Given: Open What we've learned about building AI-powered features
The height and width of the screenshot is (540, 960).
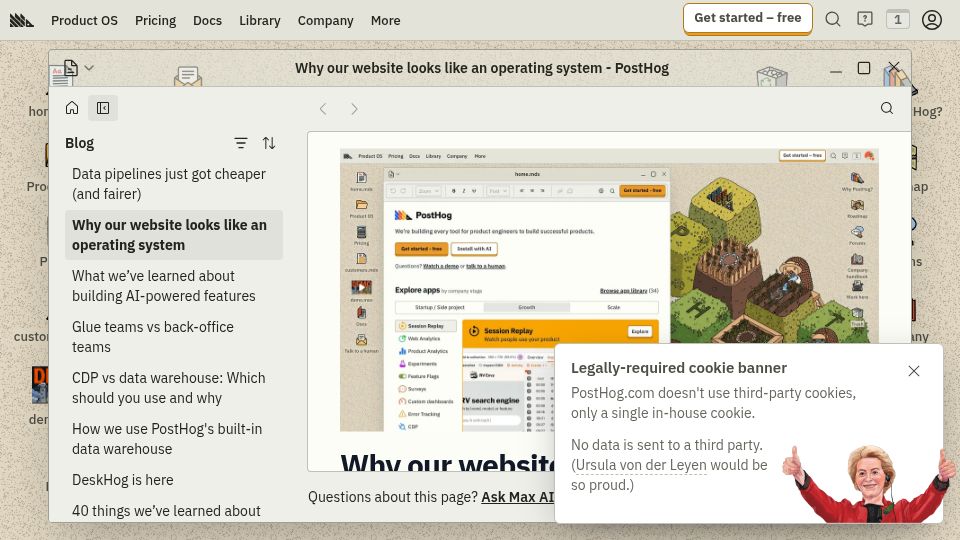Looking at the screenshot, I should tap(174, 286).
